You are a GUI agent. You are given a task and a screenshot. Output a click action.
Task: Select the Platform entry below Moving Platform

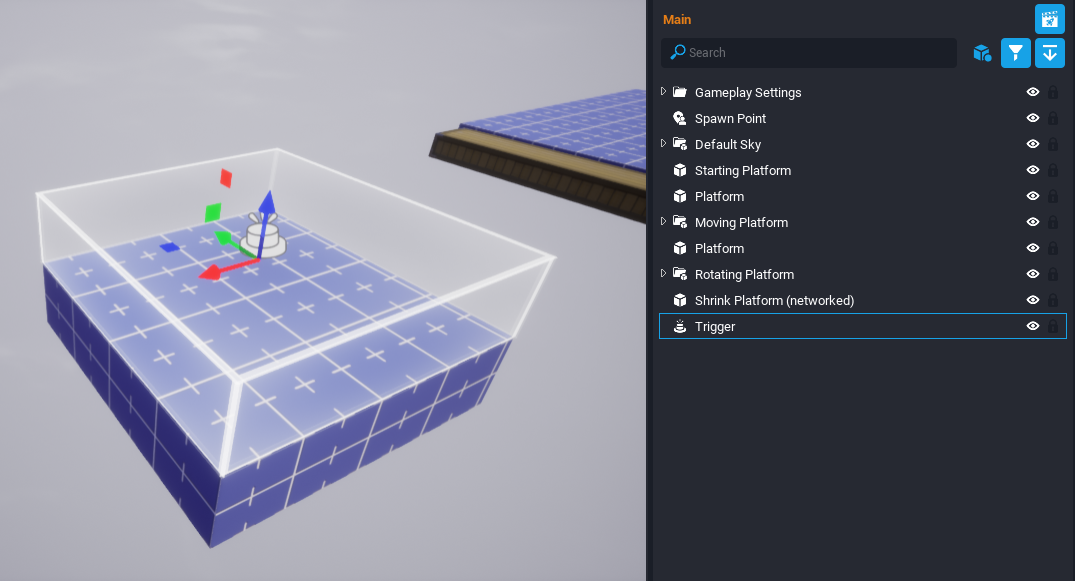point(718,248)
